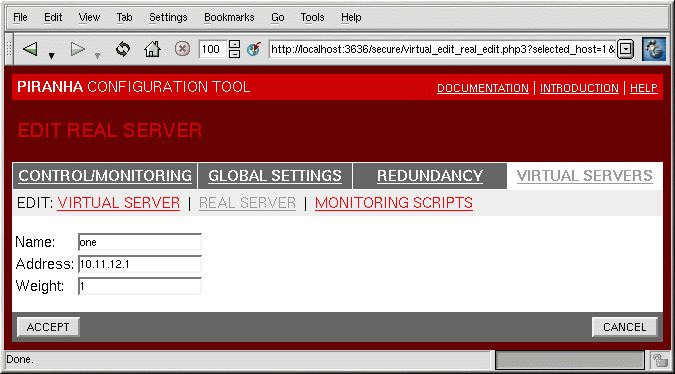Open the File menu
Screen dimensions: 675x374
tap(20, 17)
